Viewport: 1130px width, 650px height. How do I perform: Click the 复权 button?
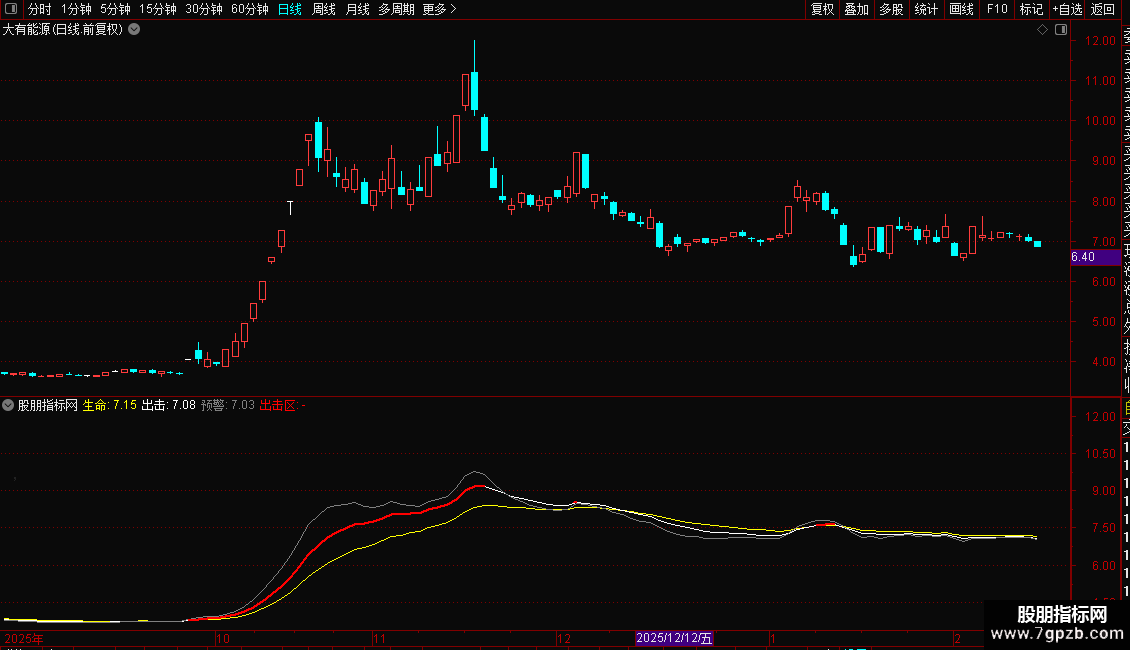click(x=822, y=9)
